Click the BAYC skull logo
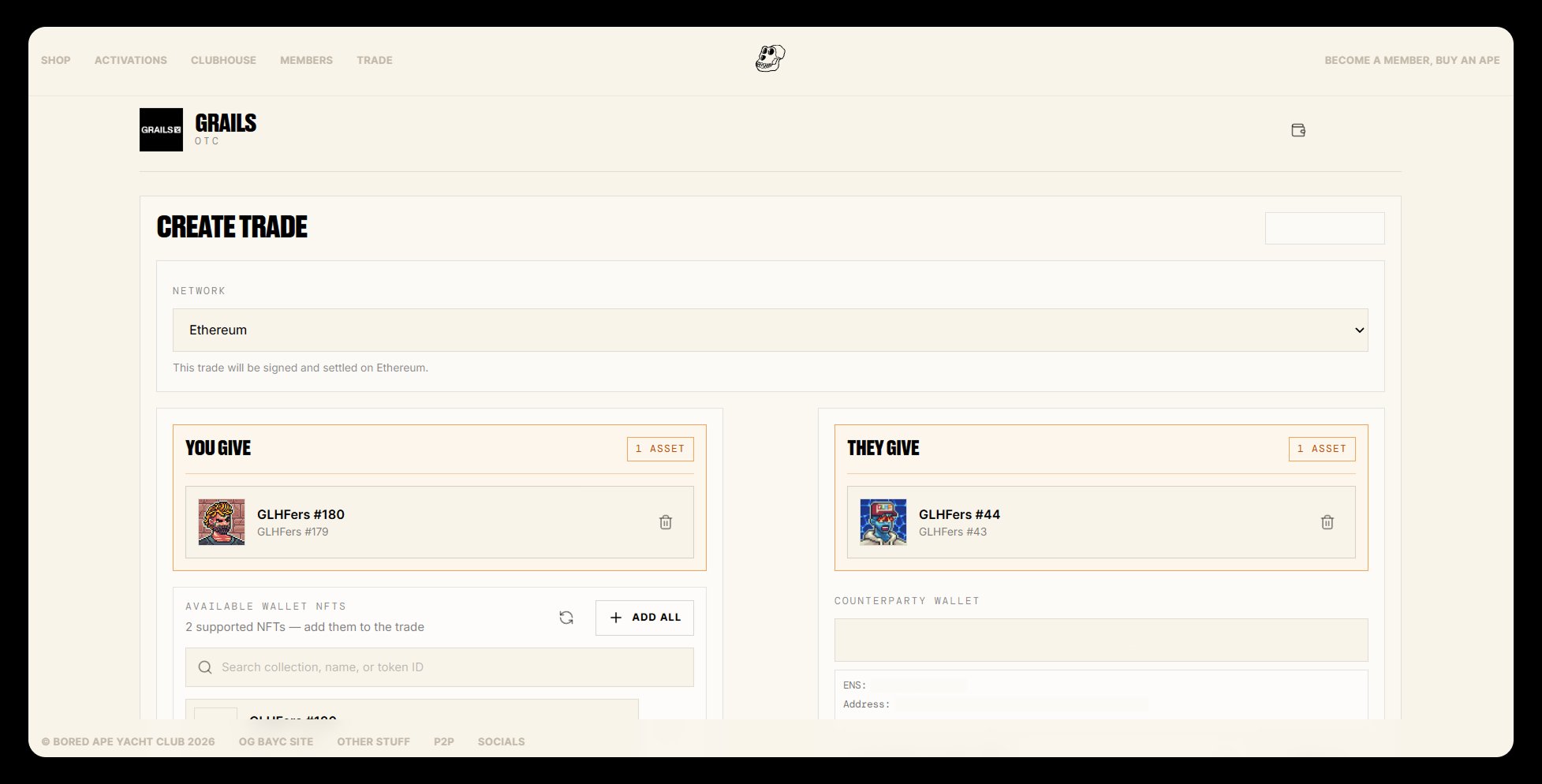1542x784 pixels. tap(770, 58)
